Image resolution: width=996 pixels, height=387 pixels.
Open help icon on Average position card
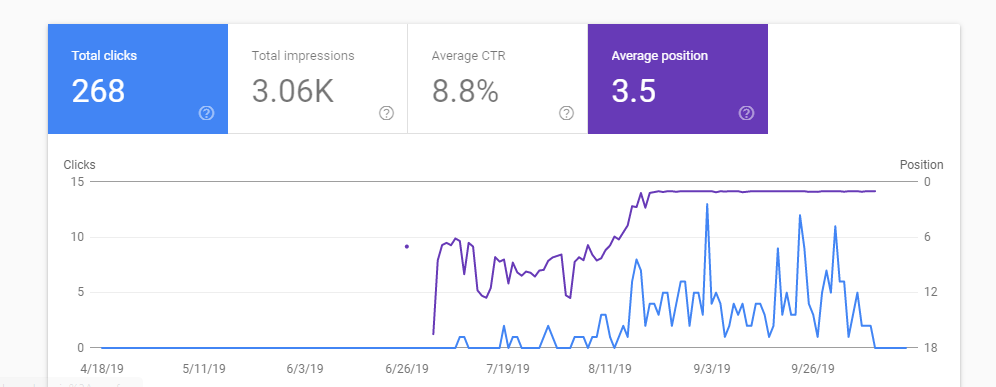[746, 113]
